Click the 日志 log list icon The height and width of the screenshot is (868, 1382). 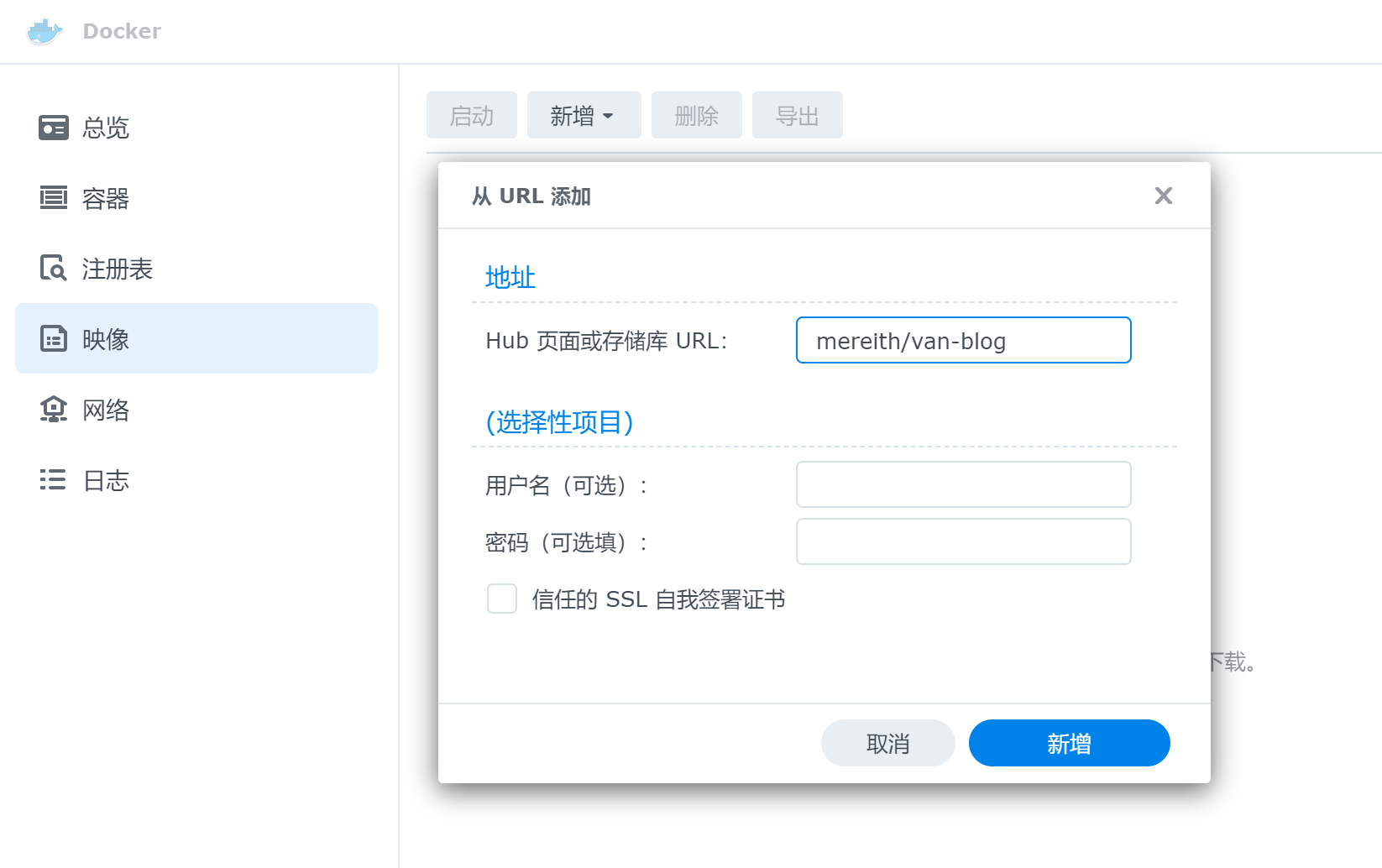coord(53,480)
